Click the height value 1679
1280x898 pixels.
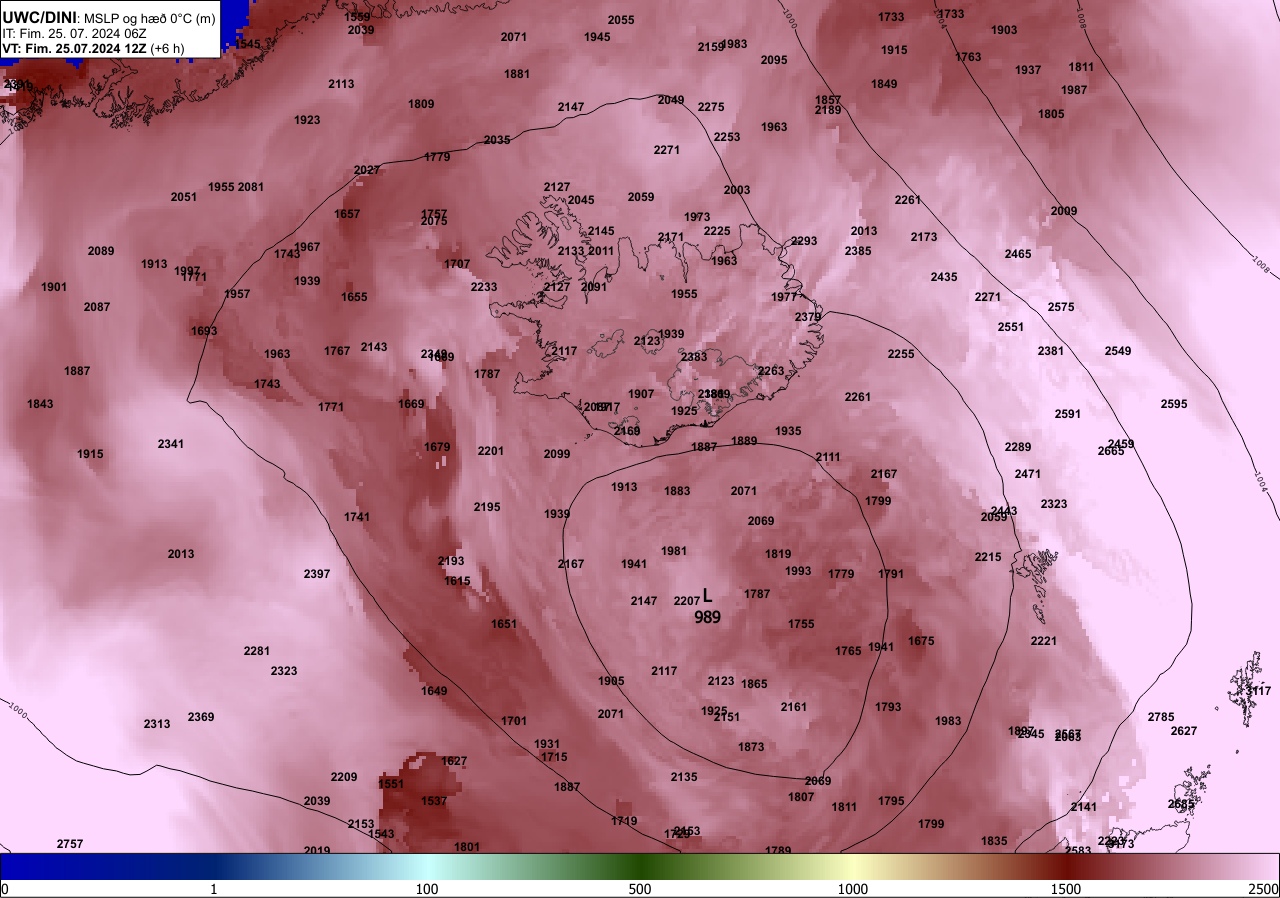tap(437, 447)
